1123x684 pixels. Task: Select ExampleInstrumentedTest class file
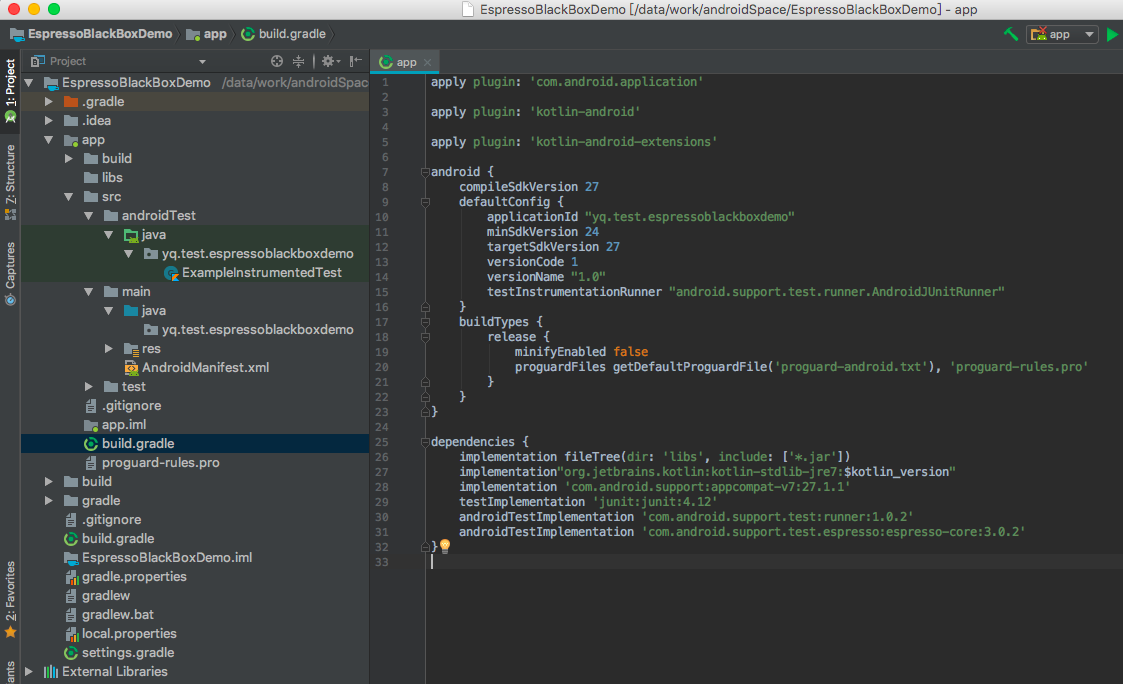[261, 273]
